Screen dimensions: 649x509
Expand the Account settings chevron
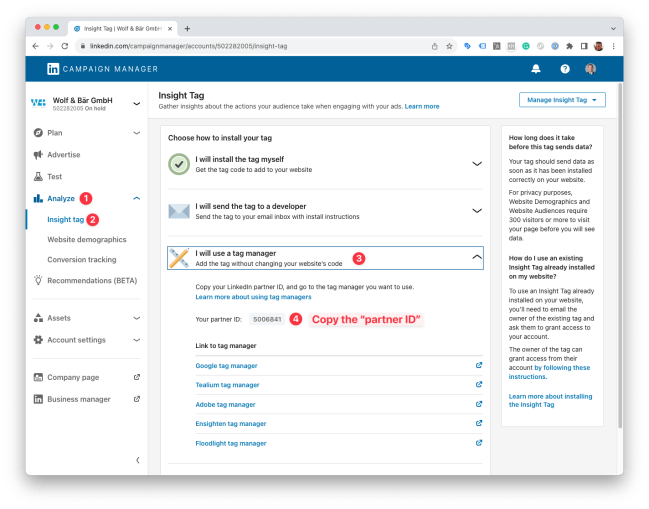pos(136,340)
